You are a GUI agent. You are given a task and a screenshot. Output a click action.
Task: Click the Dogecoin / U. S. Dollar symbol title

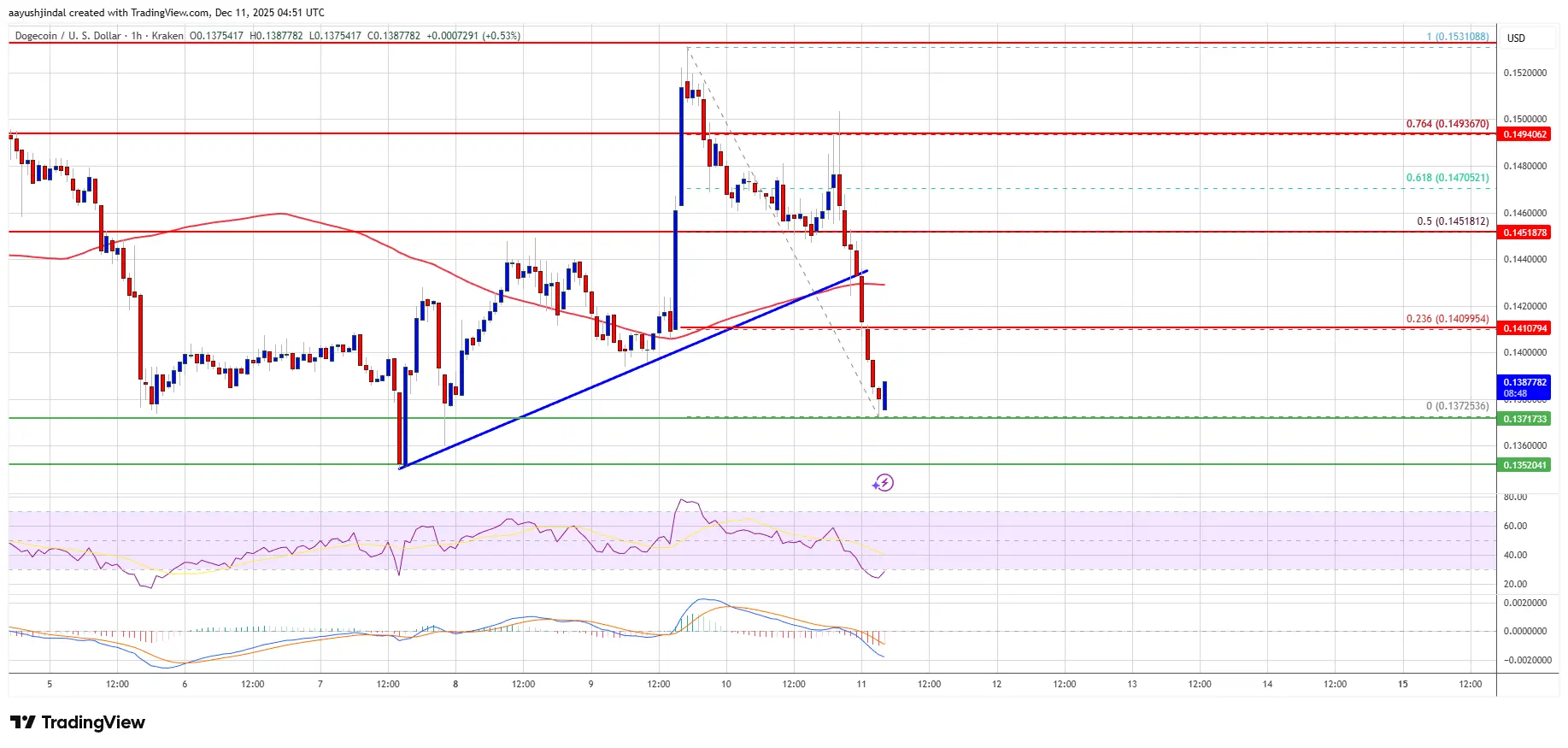(68, 36)
